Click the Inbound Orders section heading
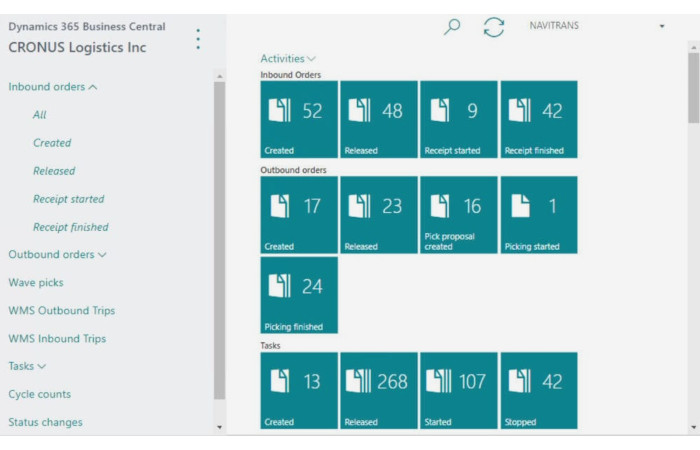The height and width of the screenshot is (450, 700). click(291, 75)
